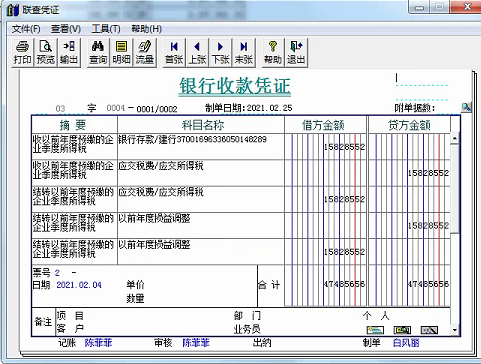
Task: Click the magnifier icon beside 附单据数
Action: 466,107
